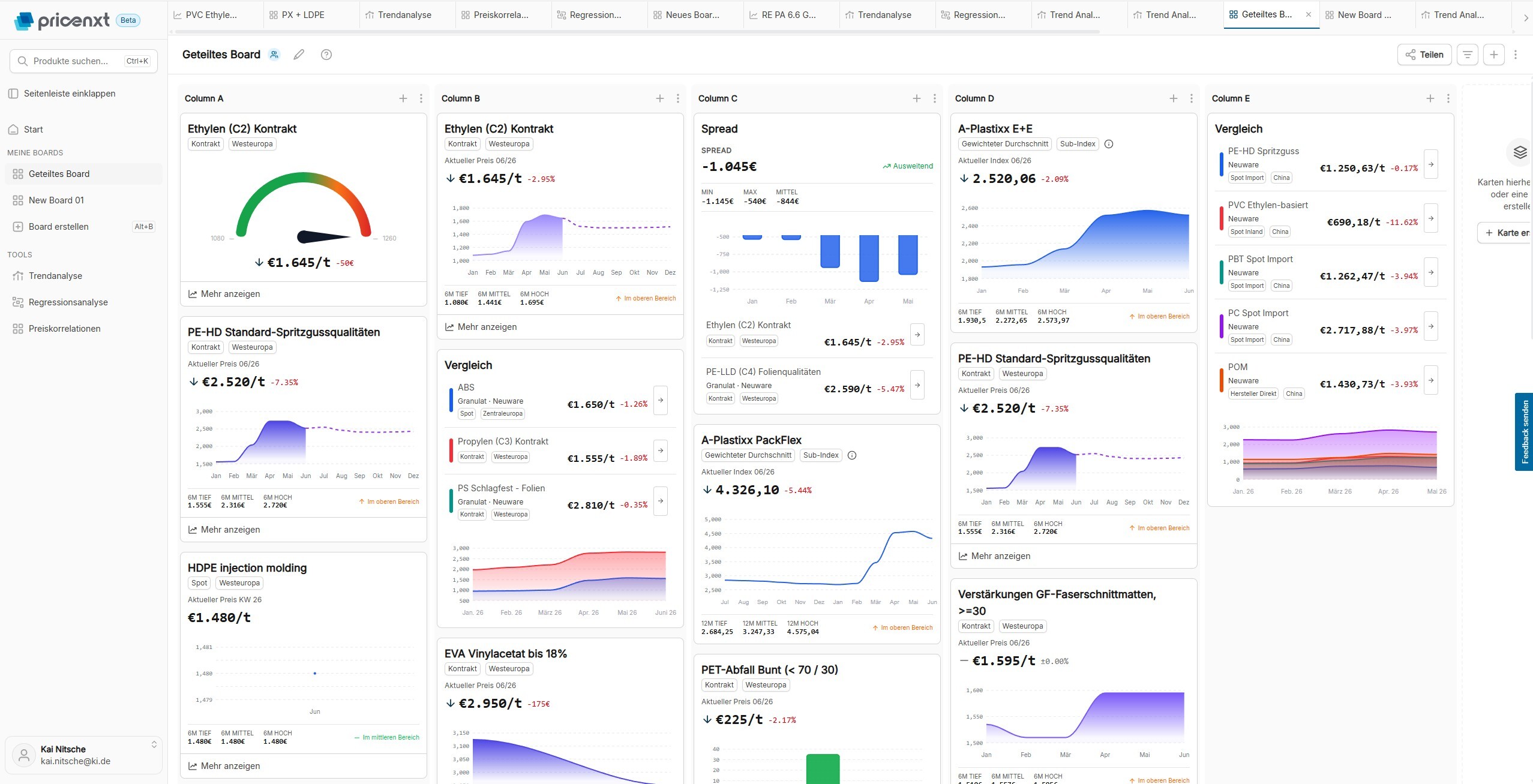
Task: Open arrow for PE-LLD (C4) Folienqualitäten row
Action: pyautogui.click(x=917, y=385)
